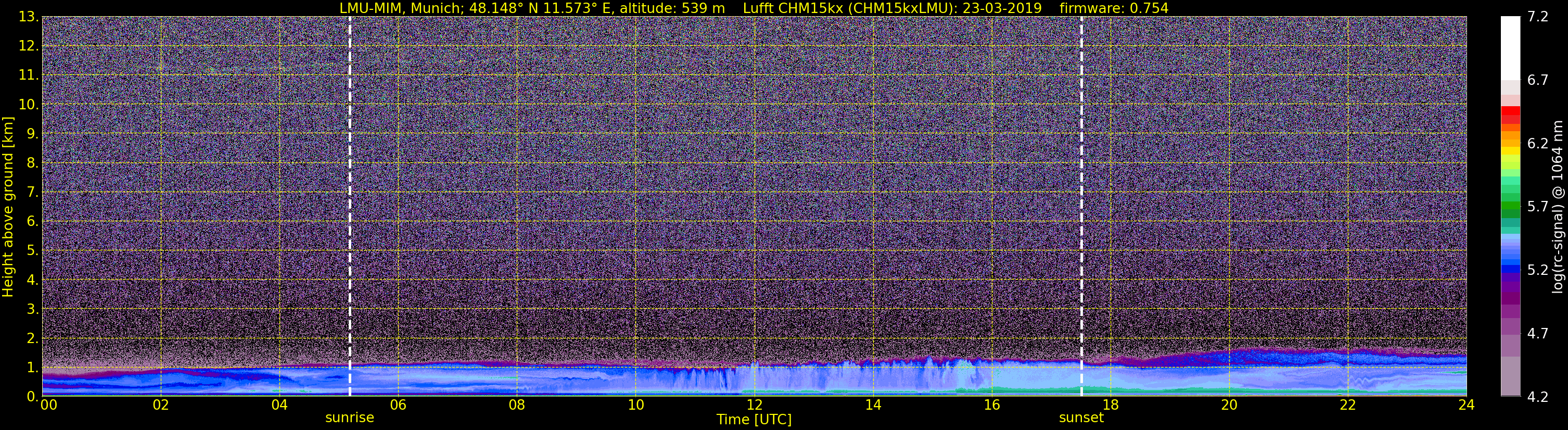This screenshot has height=430, width=1568.
Task: Click the '10' time axis tick label
Action: (635, 405)
